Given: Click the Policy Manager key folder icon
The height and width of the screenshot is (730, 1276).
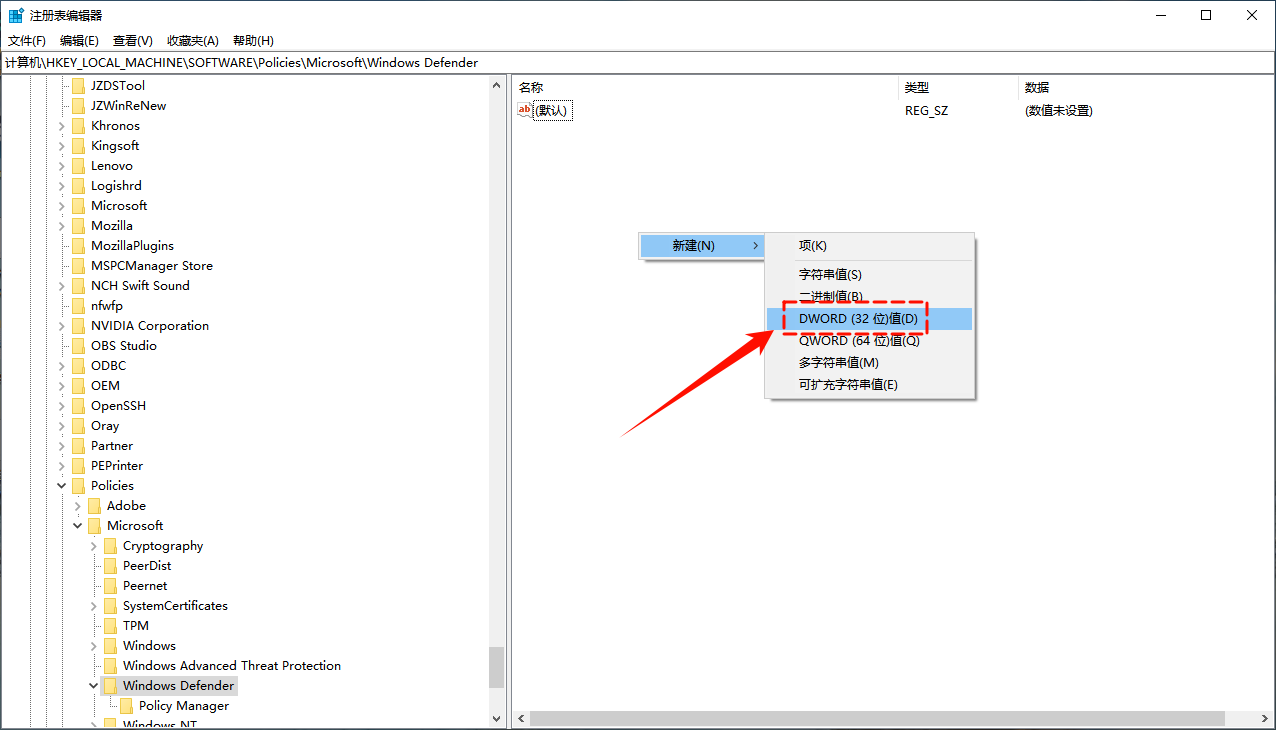Looking at the screenshot, I should pos(126,705).
